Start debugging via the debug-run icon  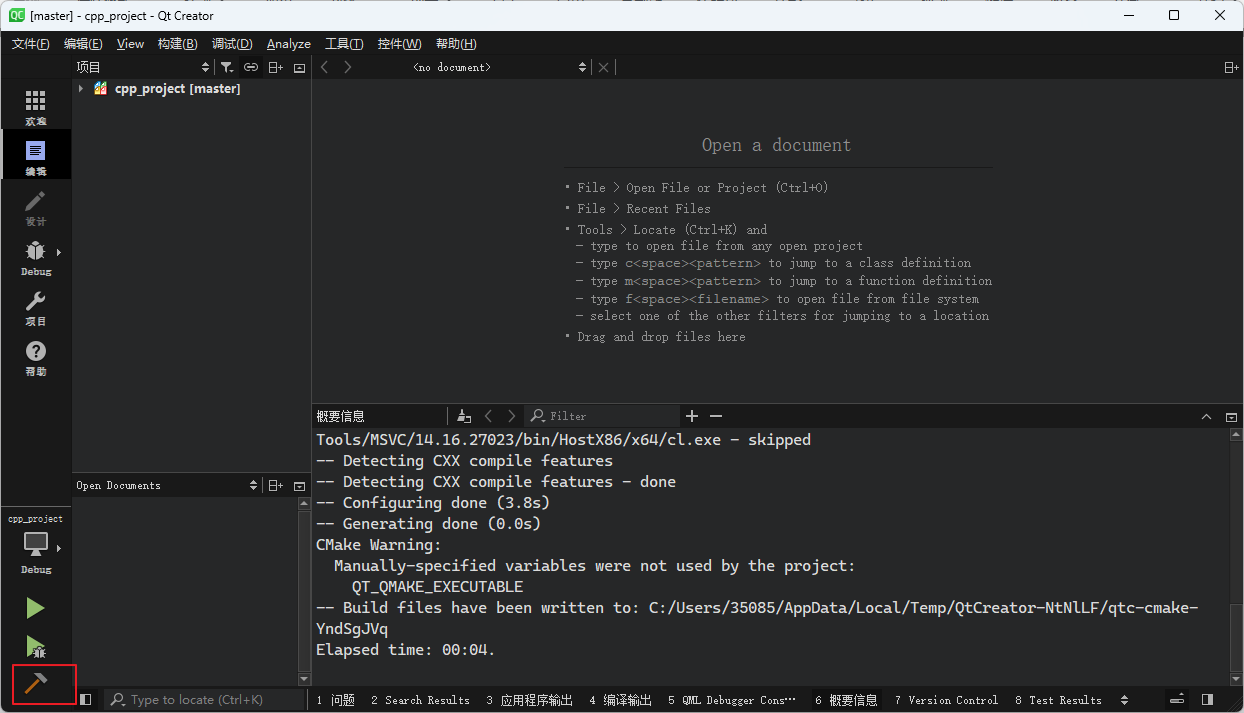point(35,646)
